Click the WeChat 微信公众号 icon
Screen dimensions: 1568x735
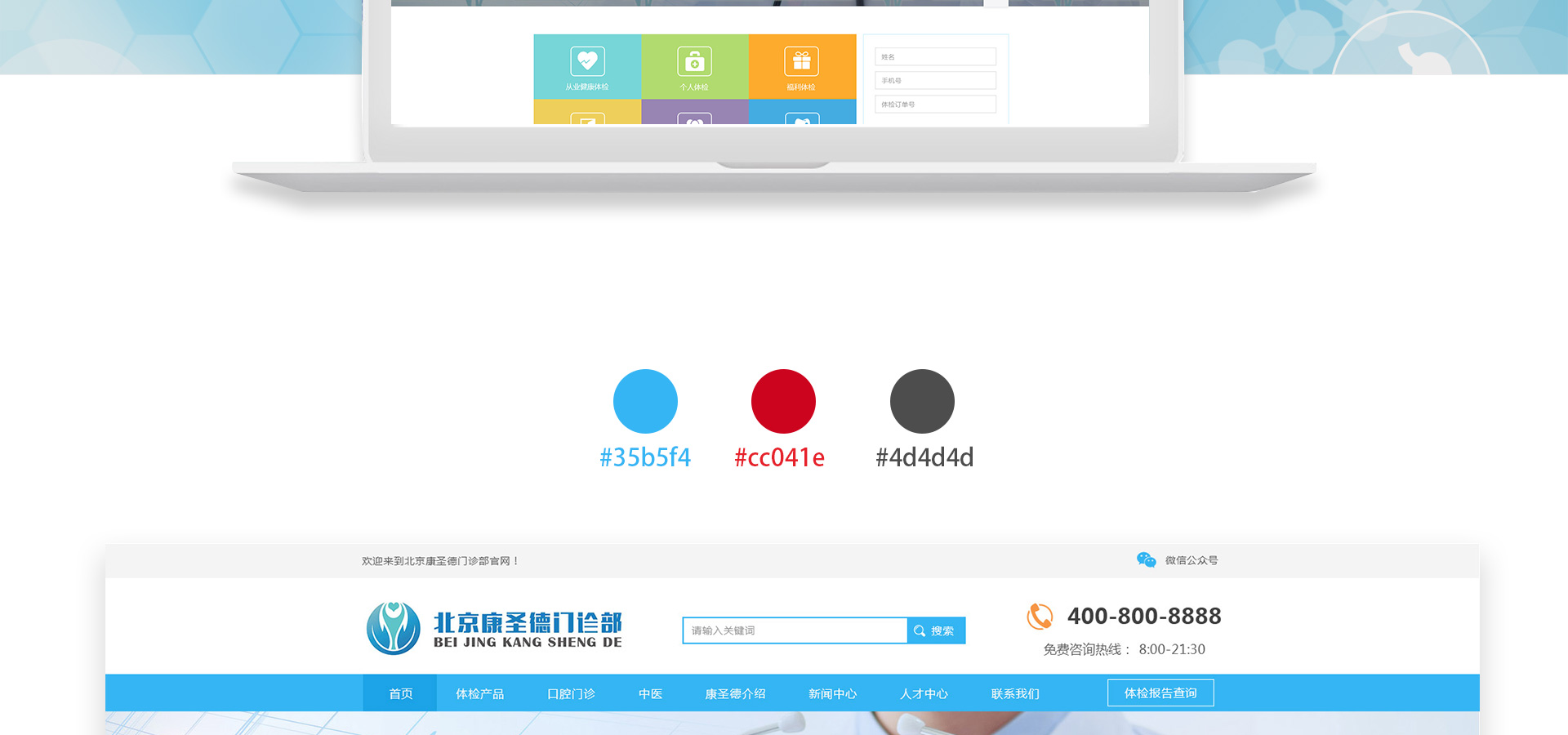(x=1146, y=560)
